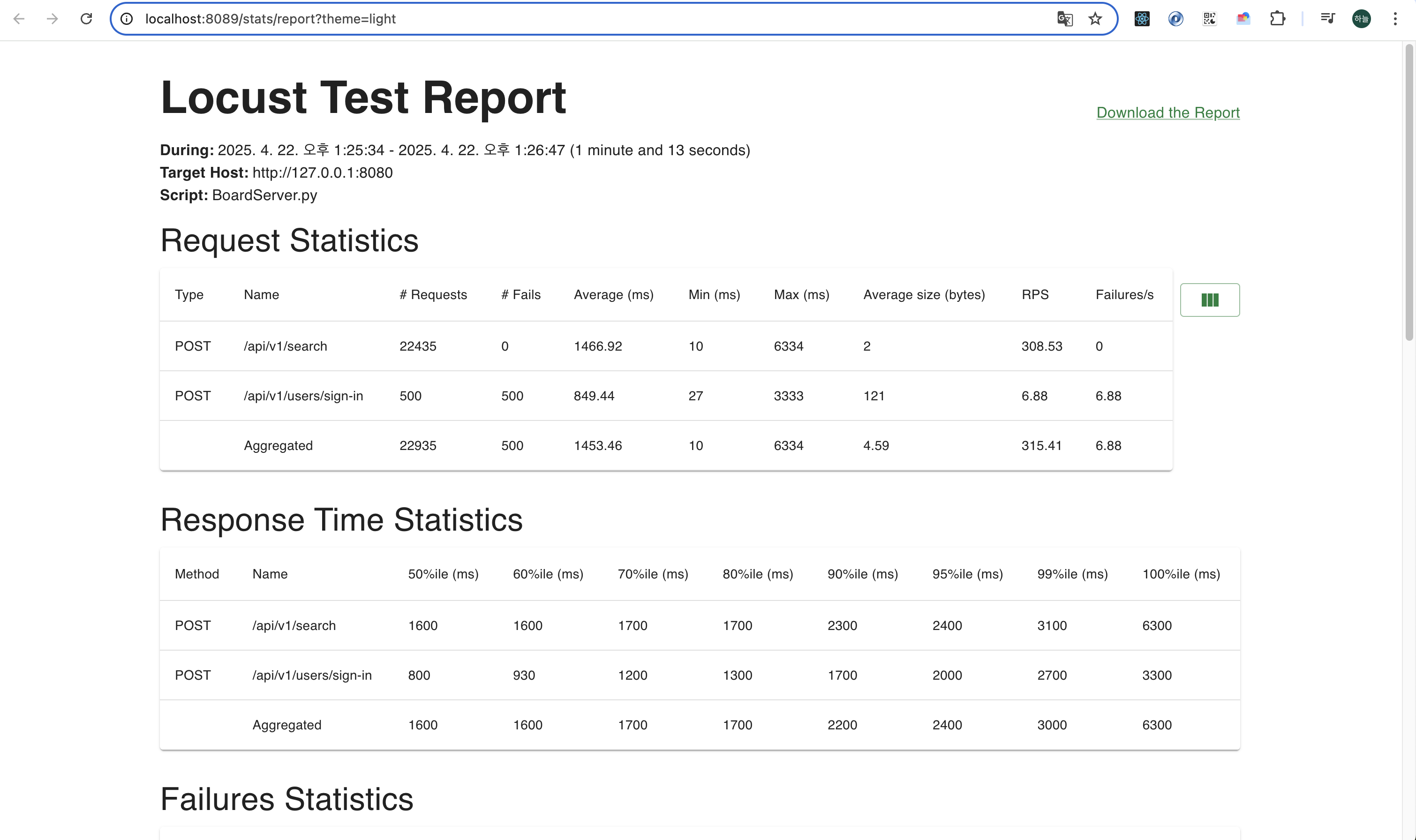Open the column selector for Request Statistics
The height and width of the screenshot is (840, 1416).
tap(1210, 300)
